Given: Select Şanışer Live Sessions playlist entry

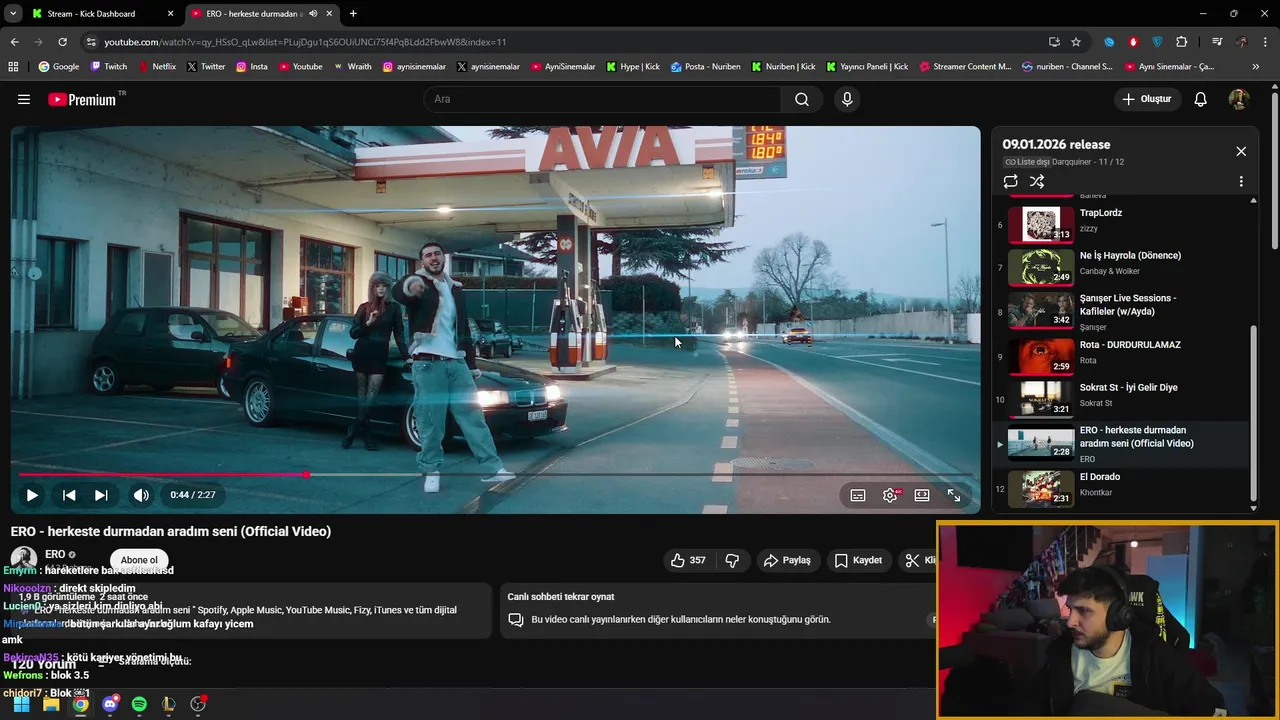Looking at the screenshot, I should coord(1120,310).
